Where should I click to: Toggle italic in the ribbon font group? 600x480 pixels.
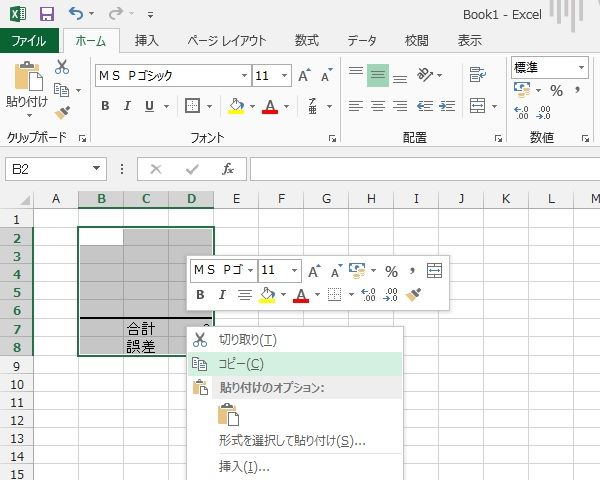pyautogui.click(x=127, y=106)
